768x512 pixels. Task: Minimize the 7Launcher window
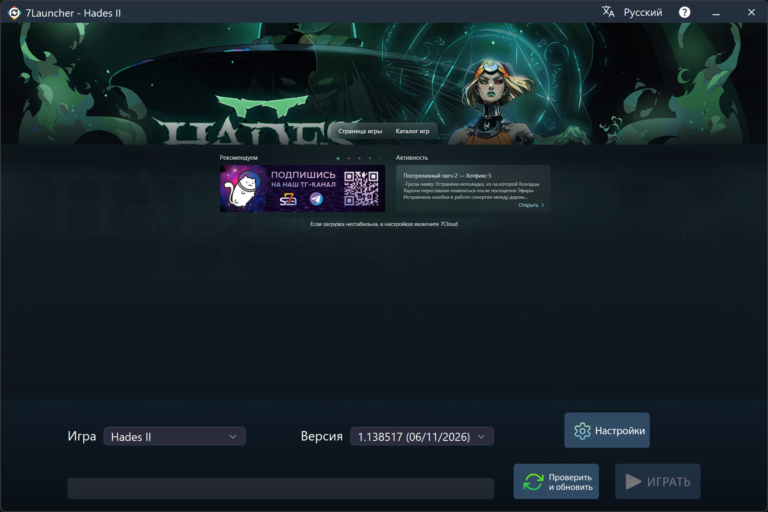[716, 13]
